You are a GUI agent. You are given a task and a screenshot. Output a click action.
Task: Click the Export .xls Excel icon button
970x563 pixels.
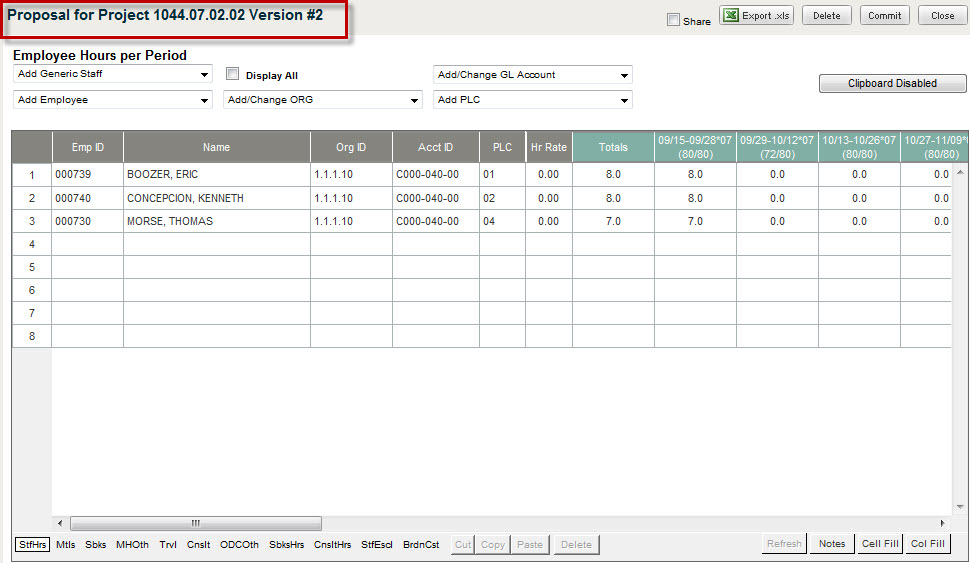(756, 16)
